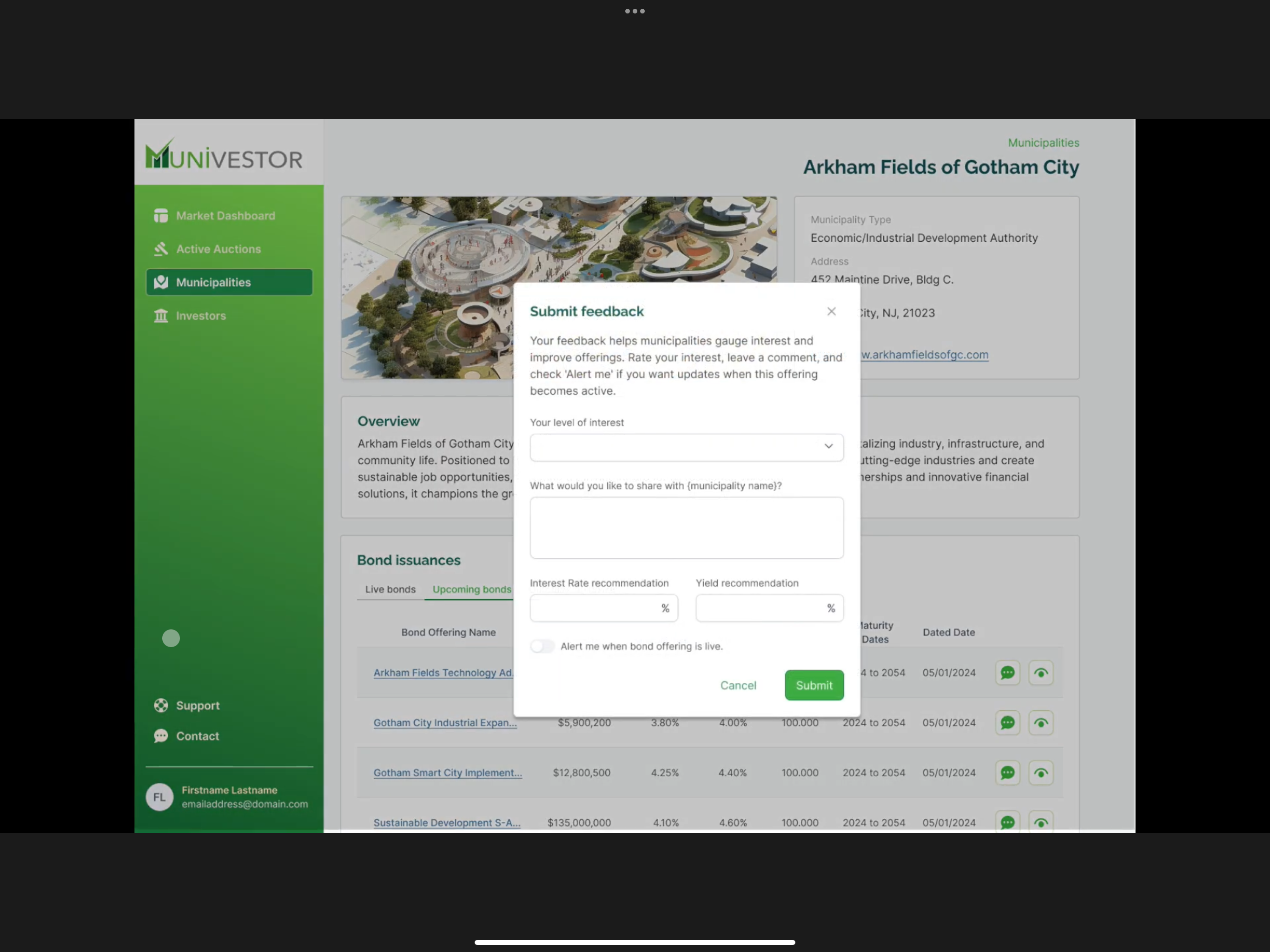The image size is (1270, 952).
Task: Toggle watch eye for Gotham City Industrial Expansion
Action: pyautogui.click(x=1040, y=723)
